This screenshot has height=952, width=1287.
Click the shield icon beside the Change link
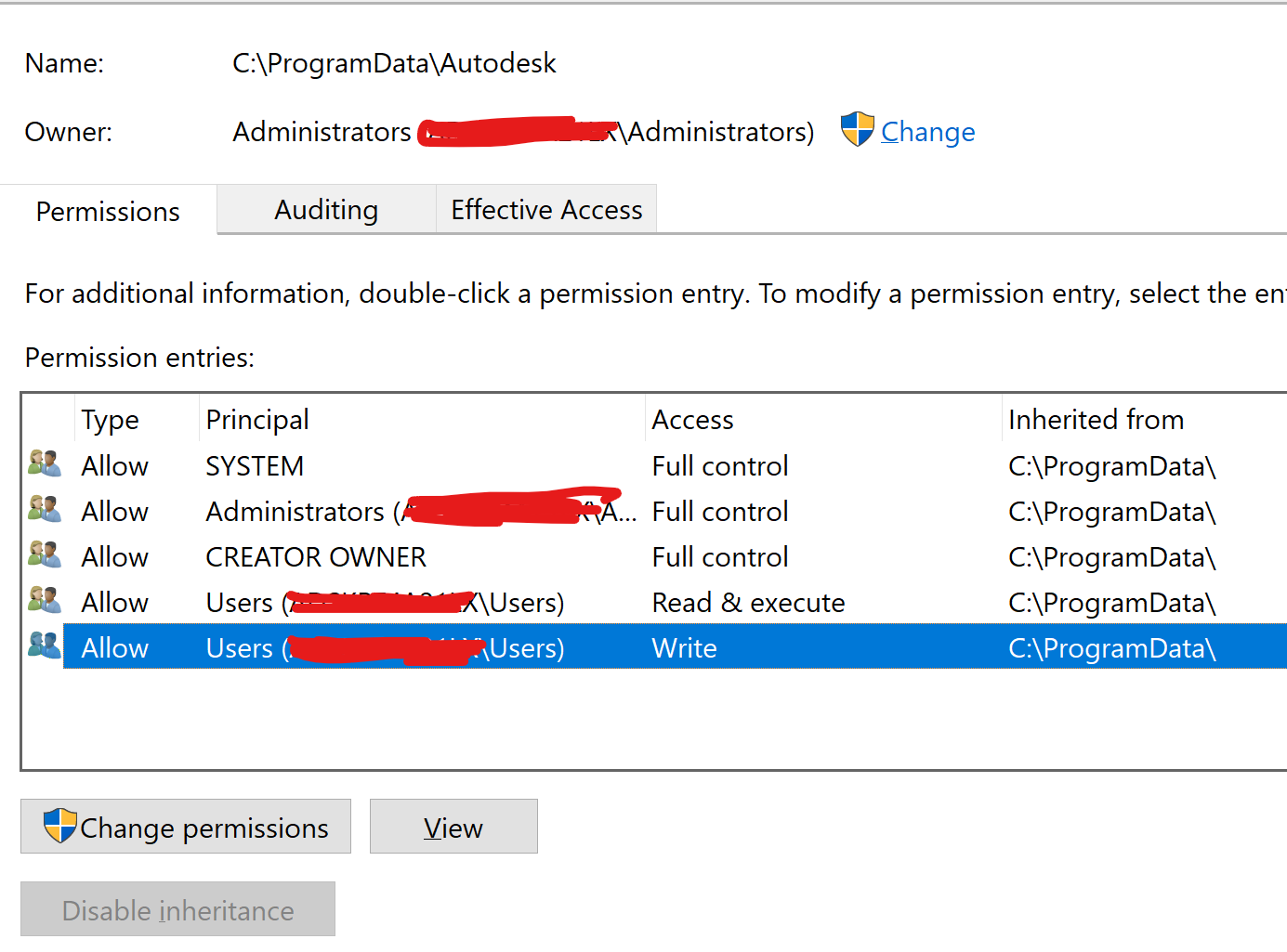pos(857,130)
